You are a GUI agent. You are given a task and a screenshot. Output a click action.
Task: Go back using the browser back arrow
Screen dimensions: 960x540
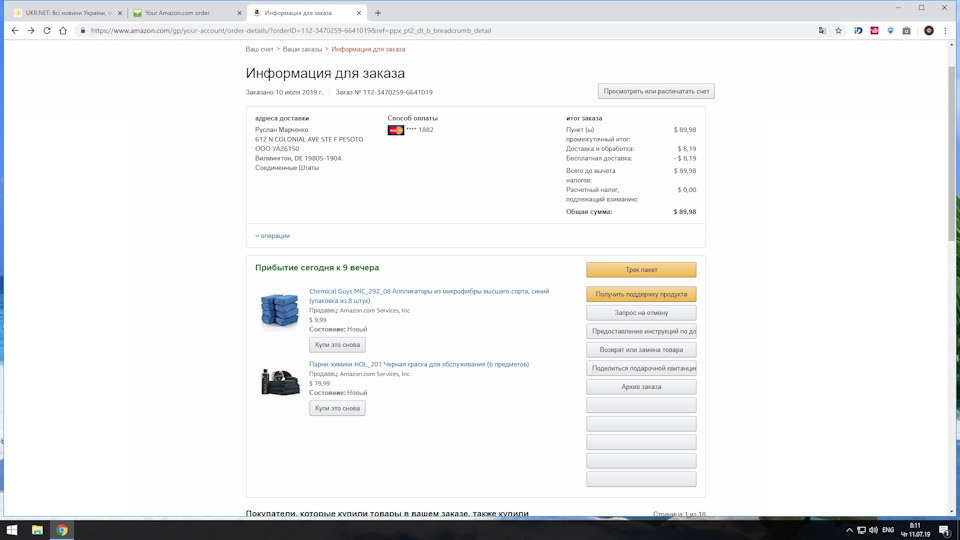coord(15,31)
